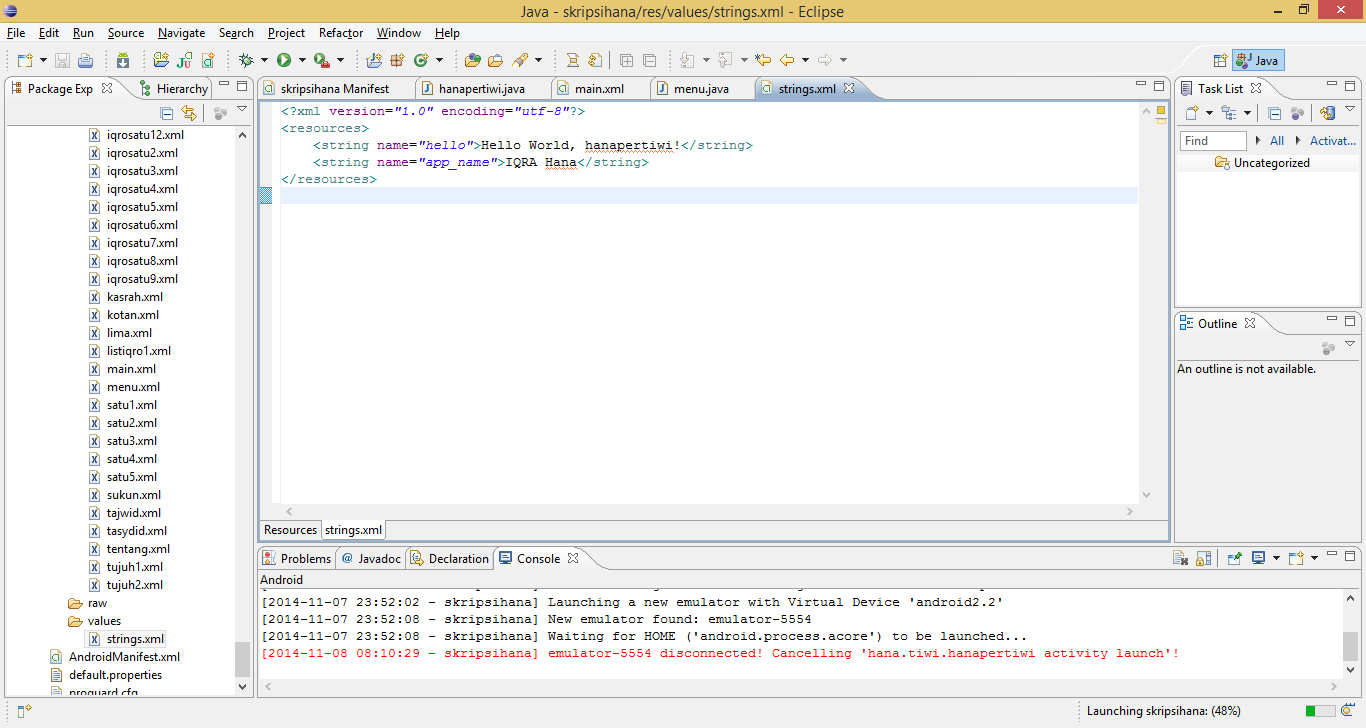Minimize the Outline panel
The height and width of the screenshot is (728, 1366).
[1331, 321]
